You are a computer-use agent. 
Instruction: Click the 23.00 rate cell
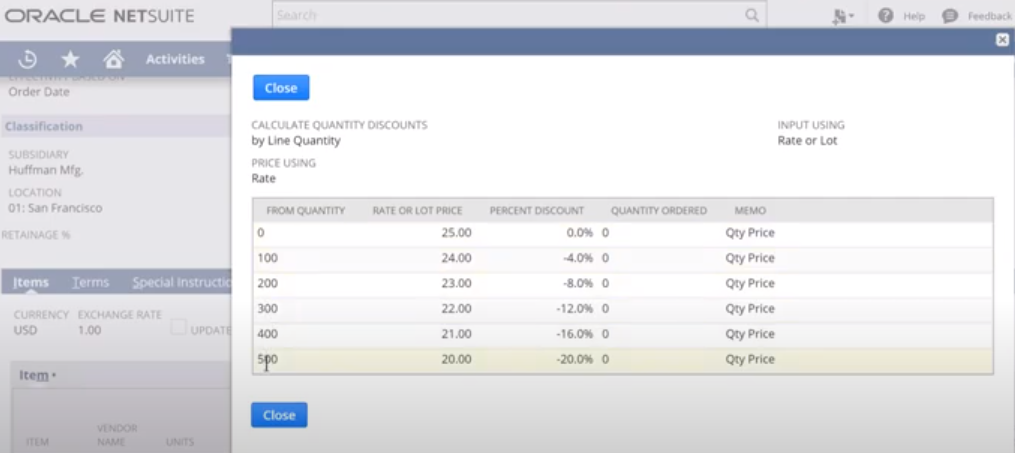pyautogui.click(x=456, y=283)
